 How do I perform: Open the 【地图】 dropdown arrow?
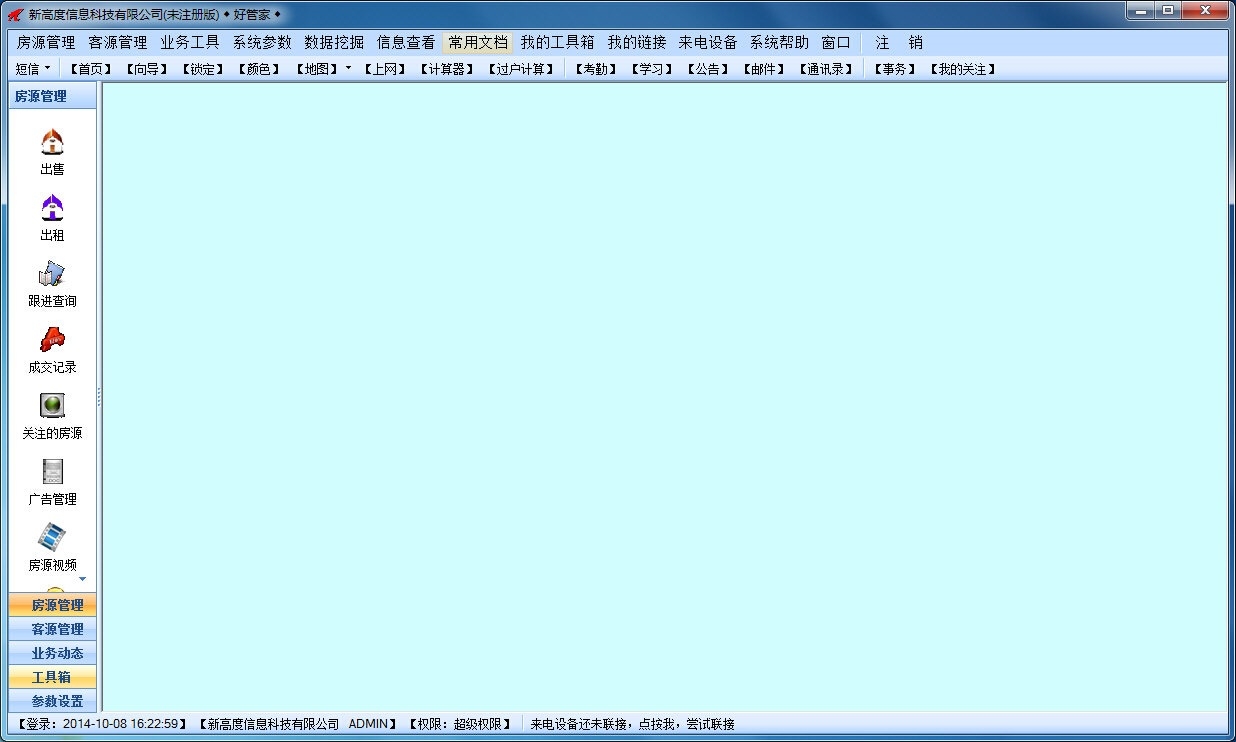348,69
